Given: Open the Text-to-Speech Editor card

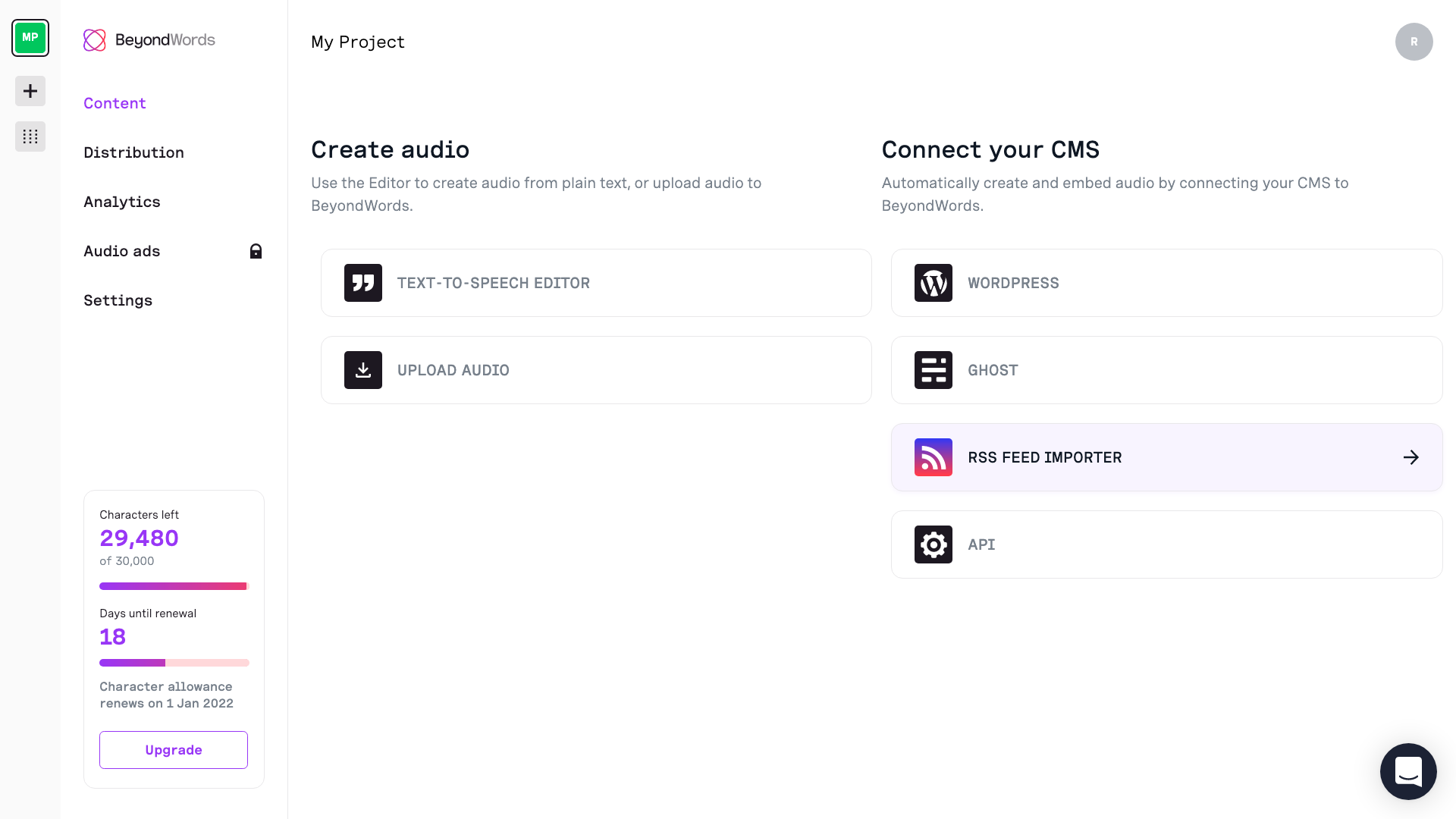Looking at the screenshot, I should coord(596,283).
